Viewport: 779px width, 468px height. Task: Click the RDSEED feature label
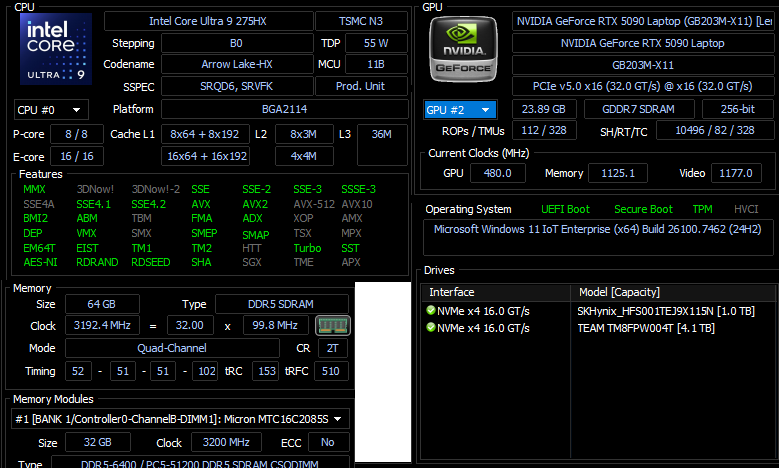[x=151, y=262]
